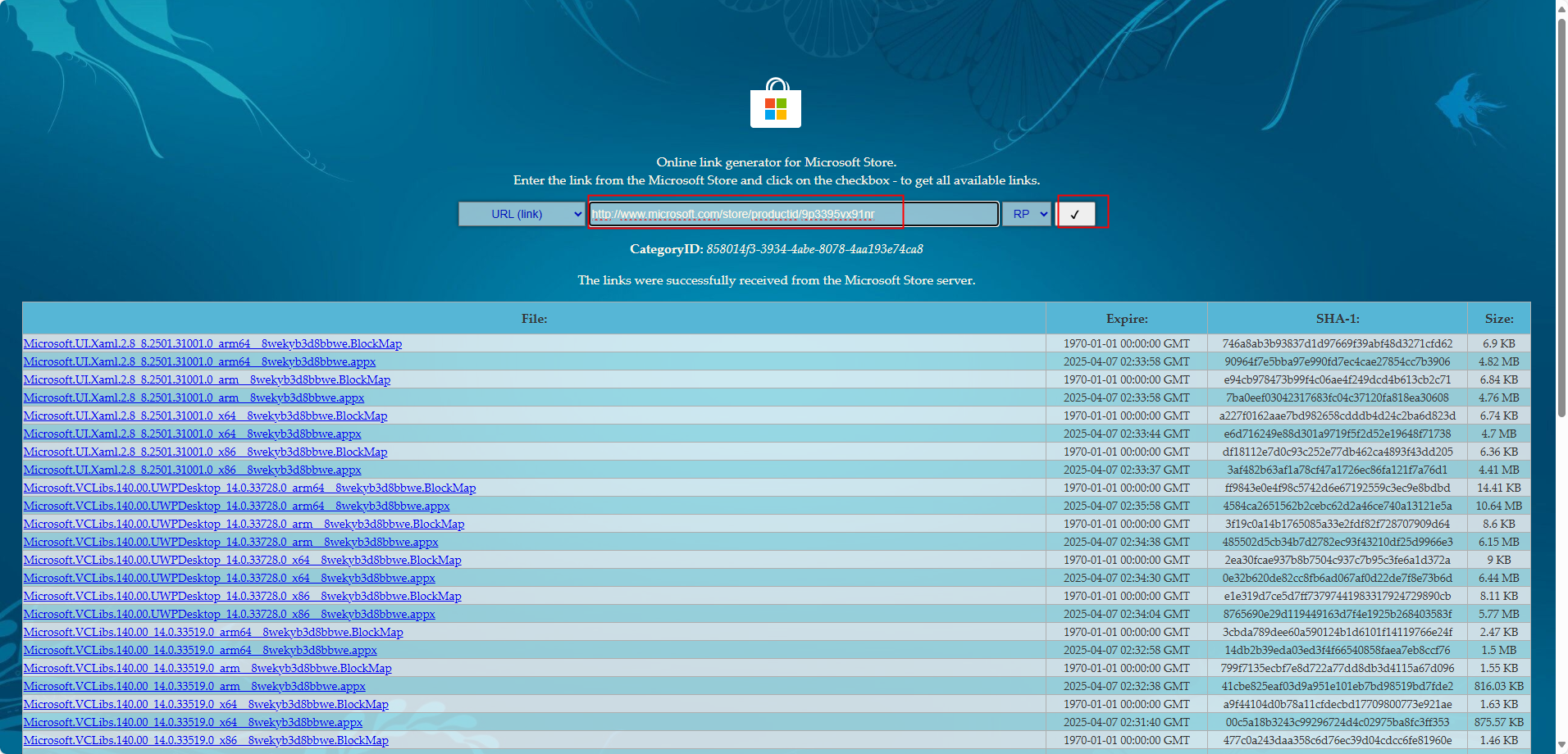Click the File: column header
The image size is (1568, 754).
pyautogui.click(x=534, y=319)
